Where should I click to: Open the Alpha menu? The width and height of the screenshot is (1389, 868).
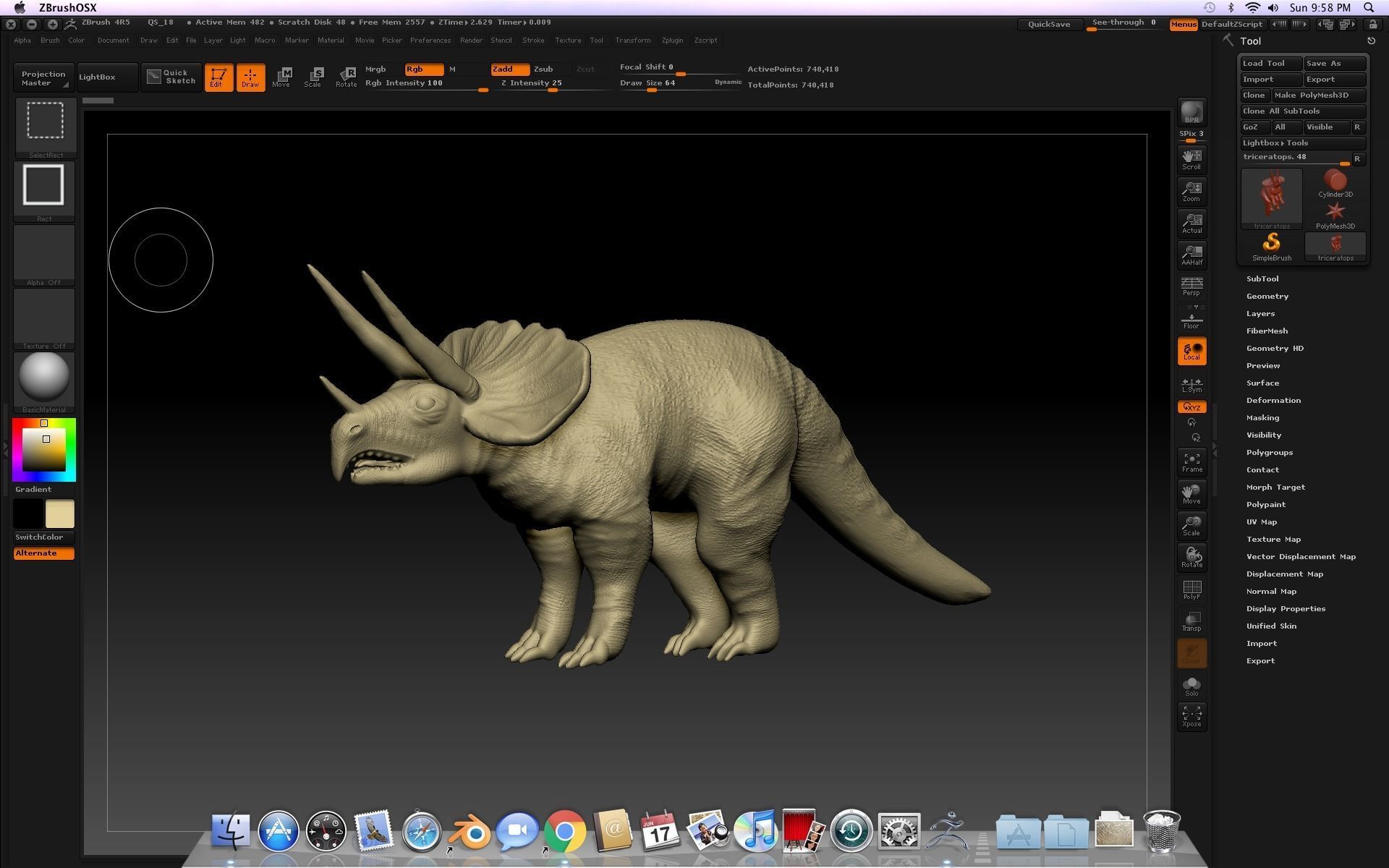click(x=22, y=41)
